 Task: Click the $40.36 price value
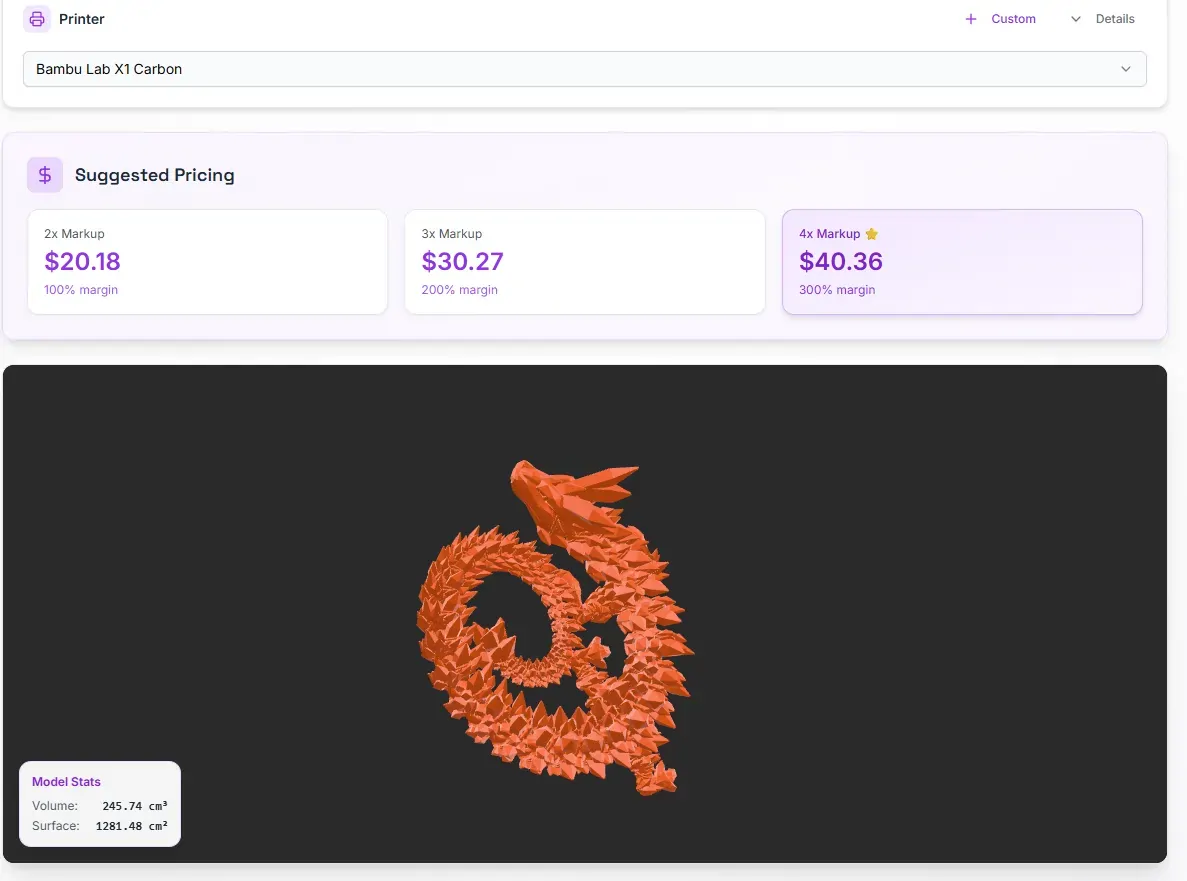(840, 262)
